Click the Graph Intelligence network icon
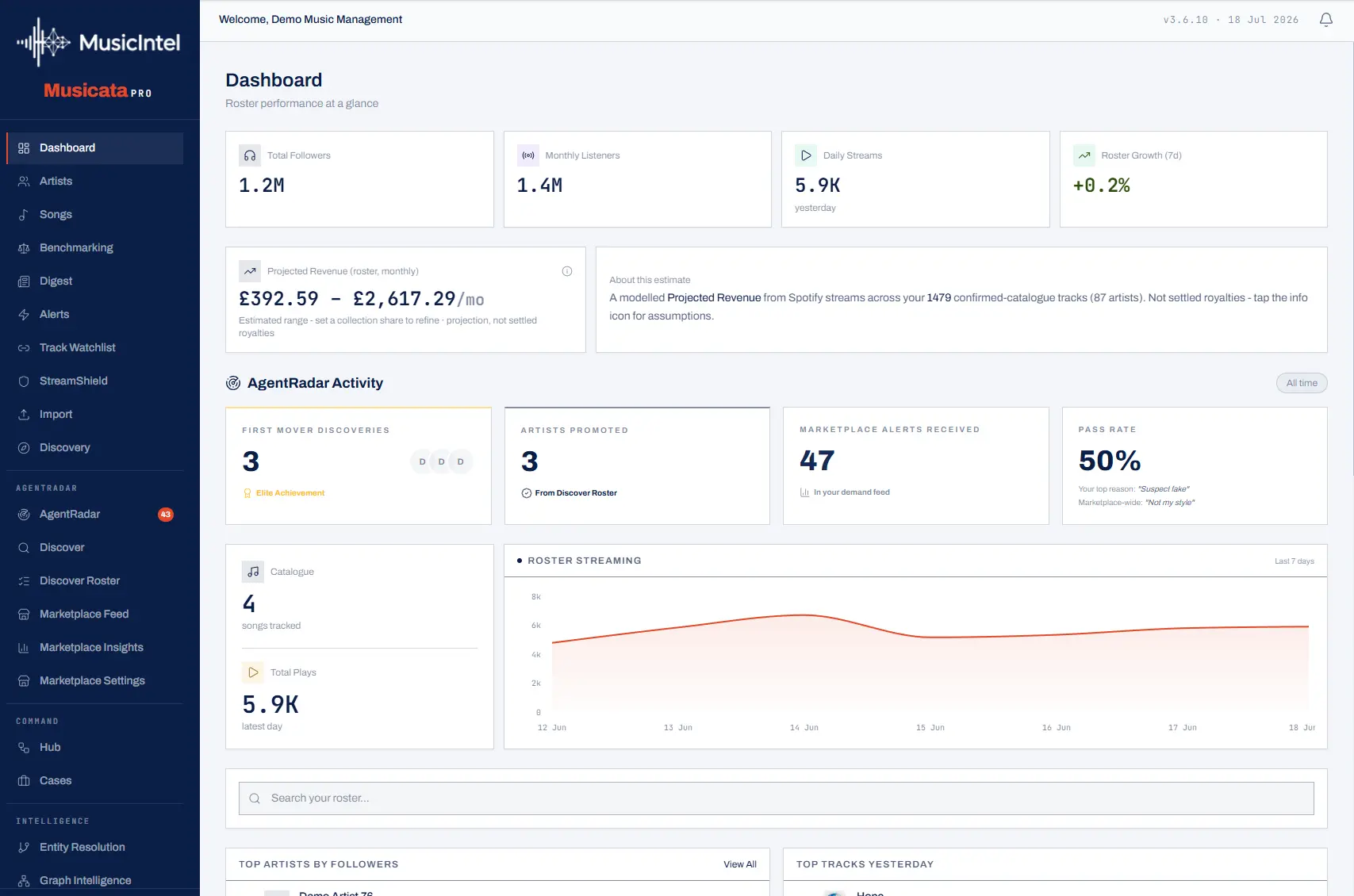1354x896 pixels. pyautogui.click(x=24, y=881)
